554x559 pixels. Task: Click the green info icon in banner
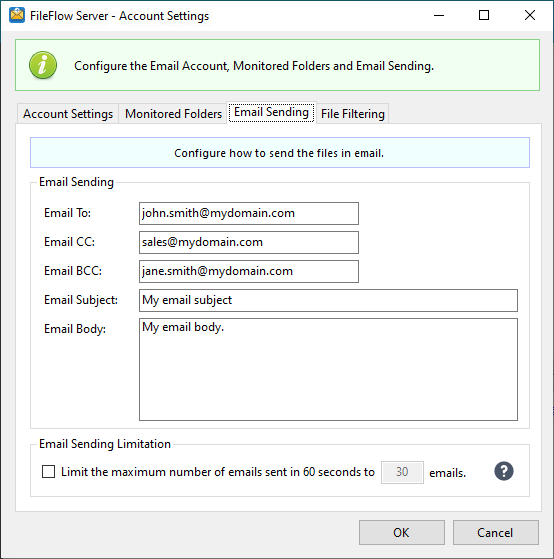pyautogui.click(x=43, y=65)
